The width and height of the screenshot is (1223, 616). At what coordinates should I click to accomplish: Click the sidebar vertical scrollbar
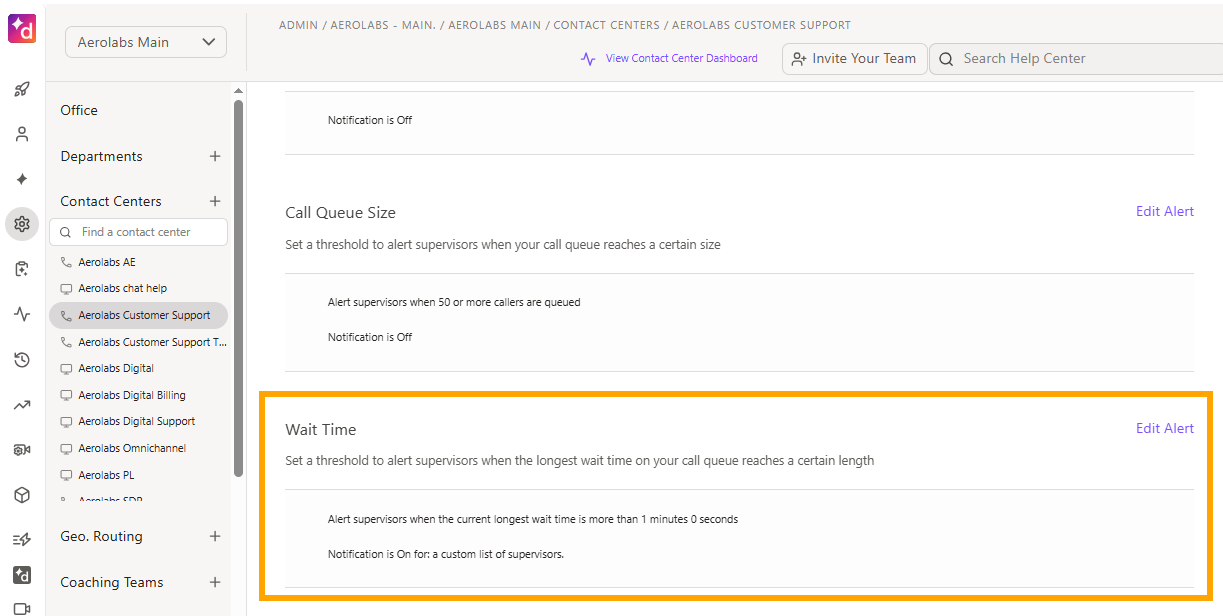pyautogui.click(x=238, y=288)
